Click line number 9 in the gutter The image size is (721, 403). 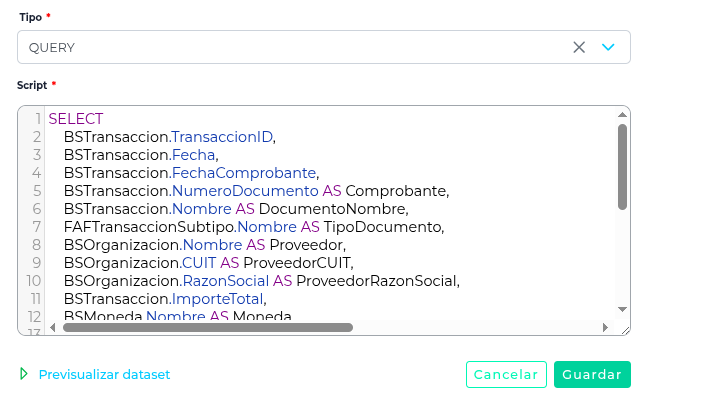(36, 262)
